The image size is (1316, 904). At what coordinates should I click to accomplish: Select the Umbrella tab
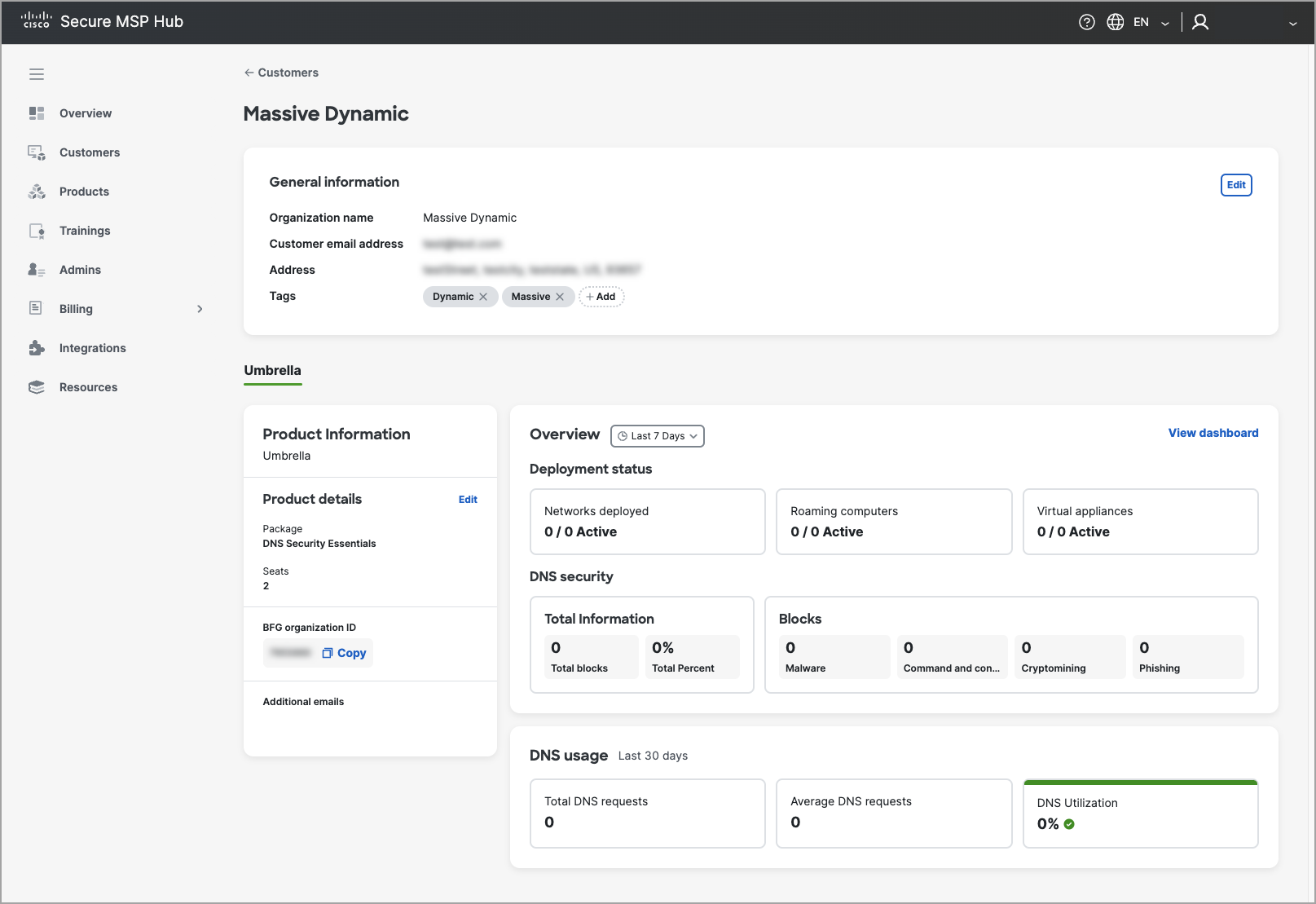coord(273,371)
